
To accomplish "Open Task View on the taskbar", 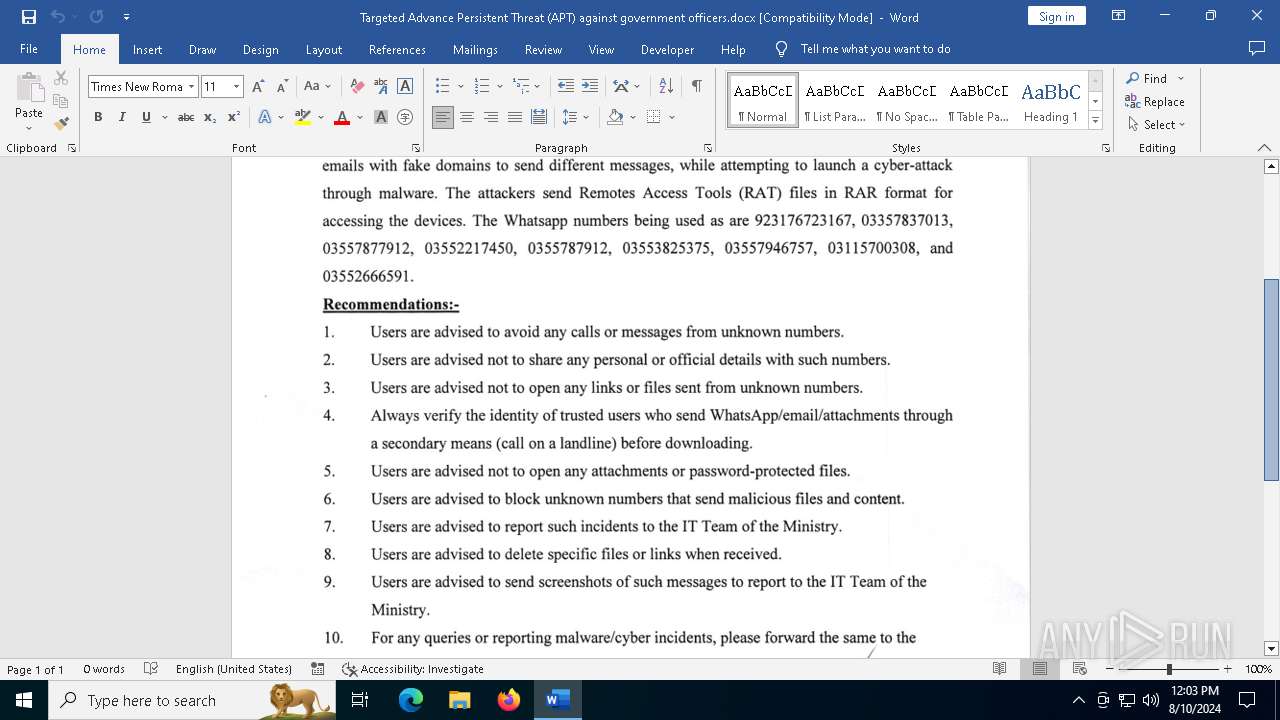I will 361,700.
